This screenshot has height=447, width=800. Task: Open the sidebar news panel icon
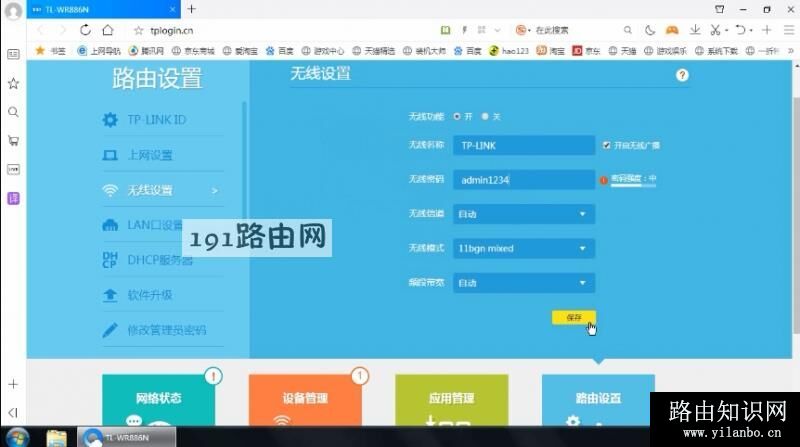tap(13, 54)
